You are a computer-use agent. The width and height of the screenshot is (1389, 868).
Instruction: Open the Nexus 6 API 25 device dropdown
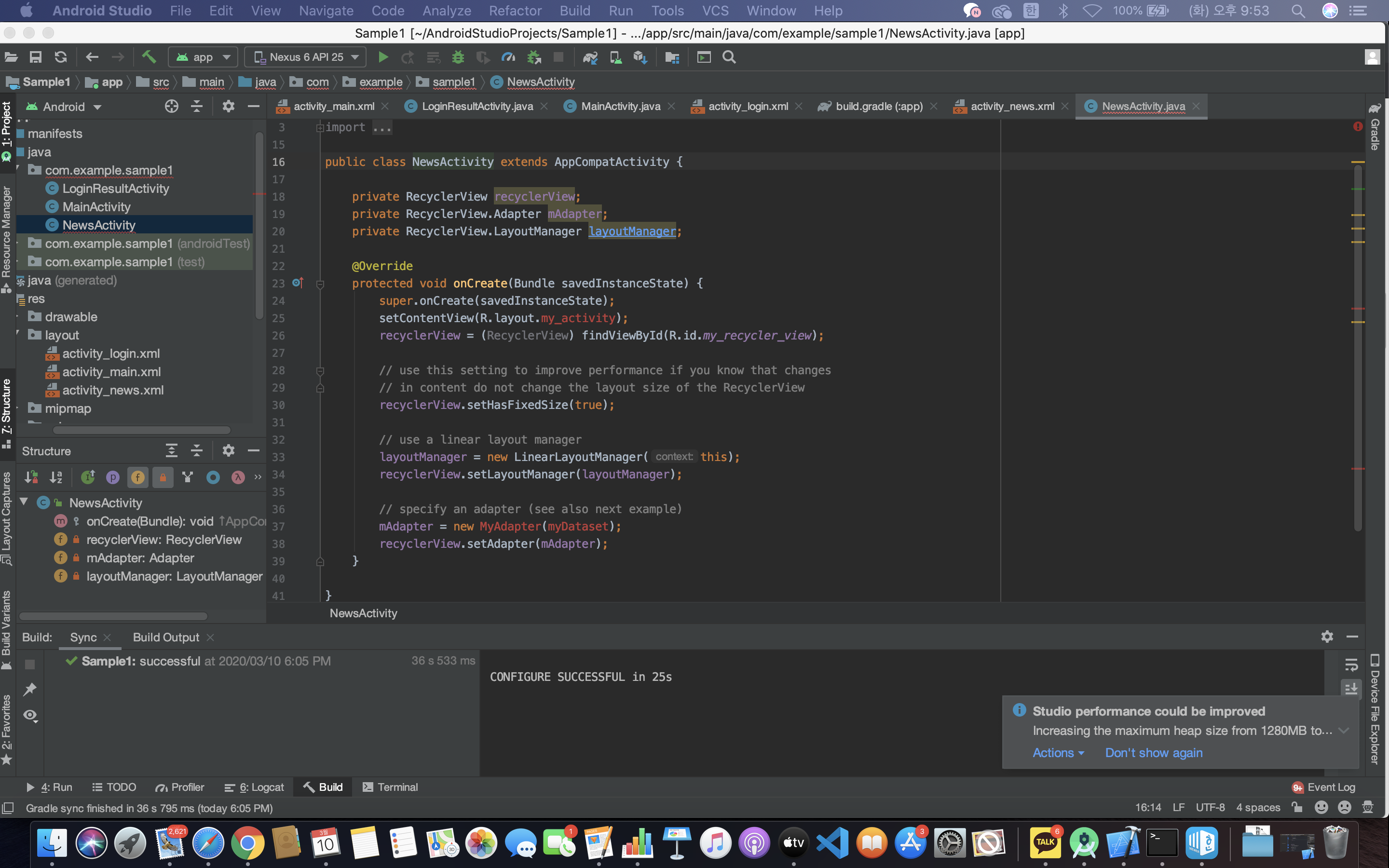point(307,57)
